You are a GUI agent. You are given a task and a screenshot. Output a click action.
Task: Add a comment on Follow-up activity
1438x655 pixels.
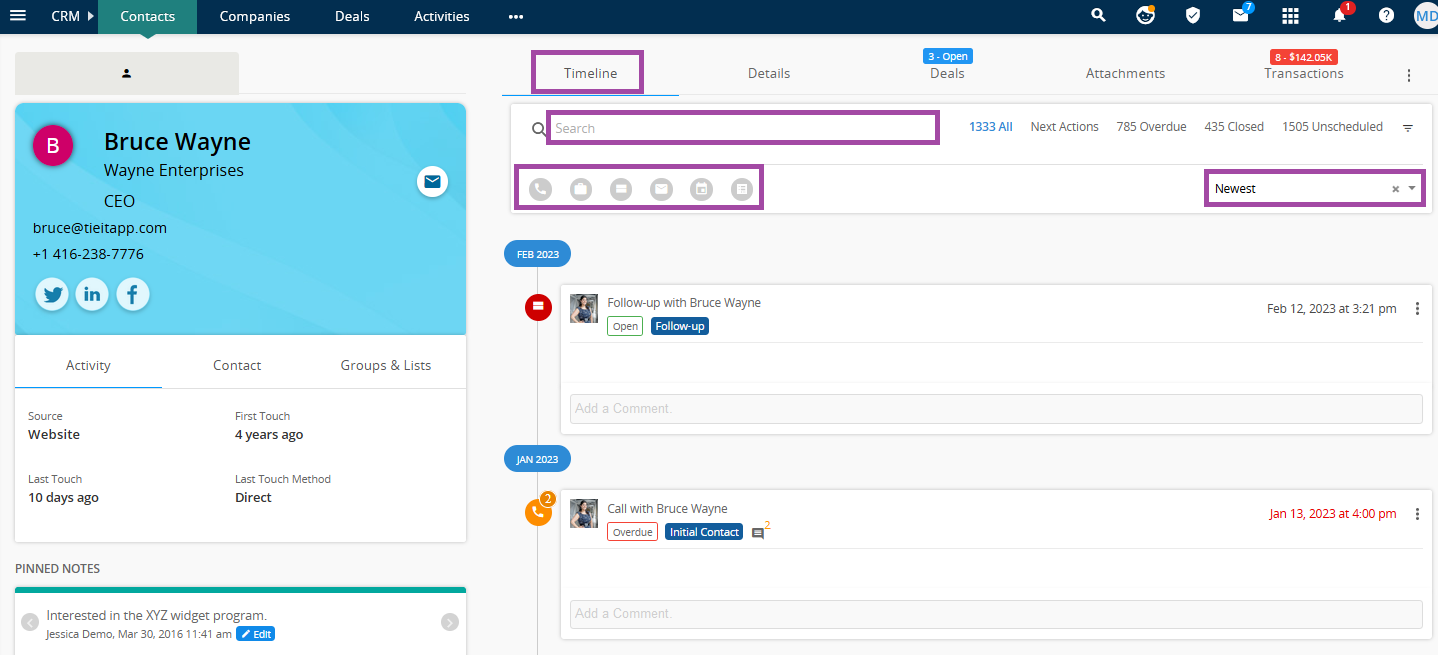(996, 408)
